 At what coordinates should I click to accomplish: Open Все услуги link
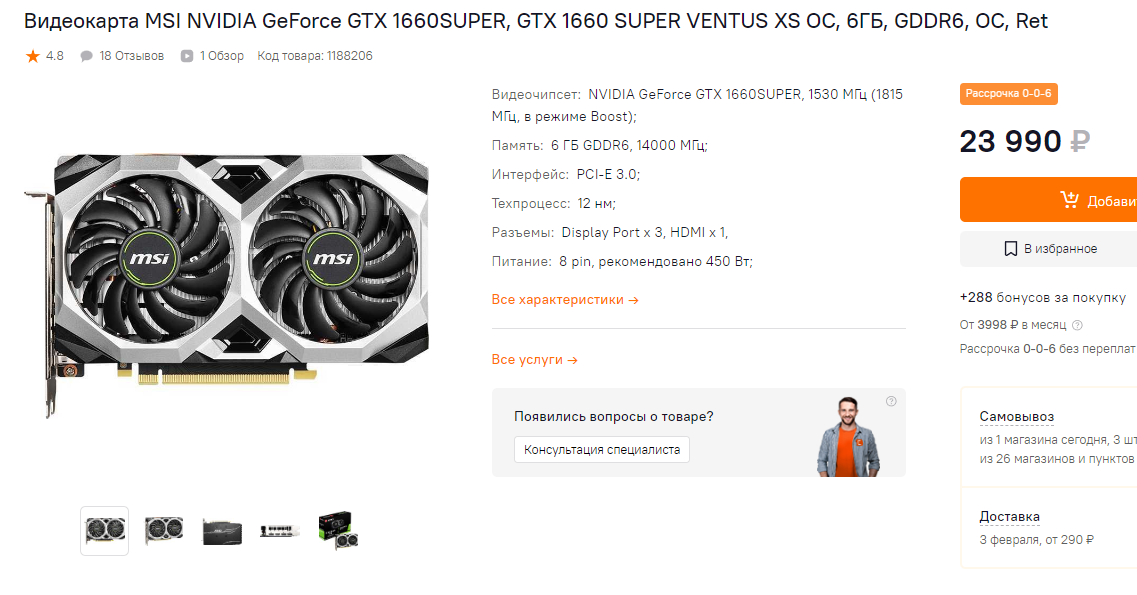tap(534, 359)
